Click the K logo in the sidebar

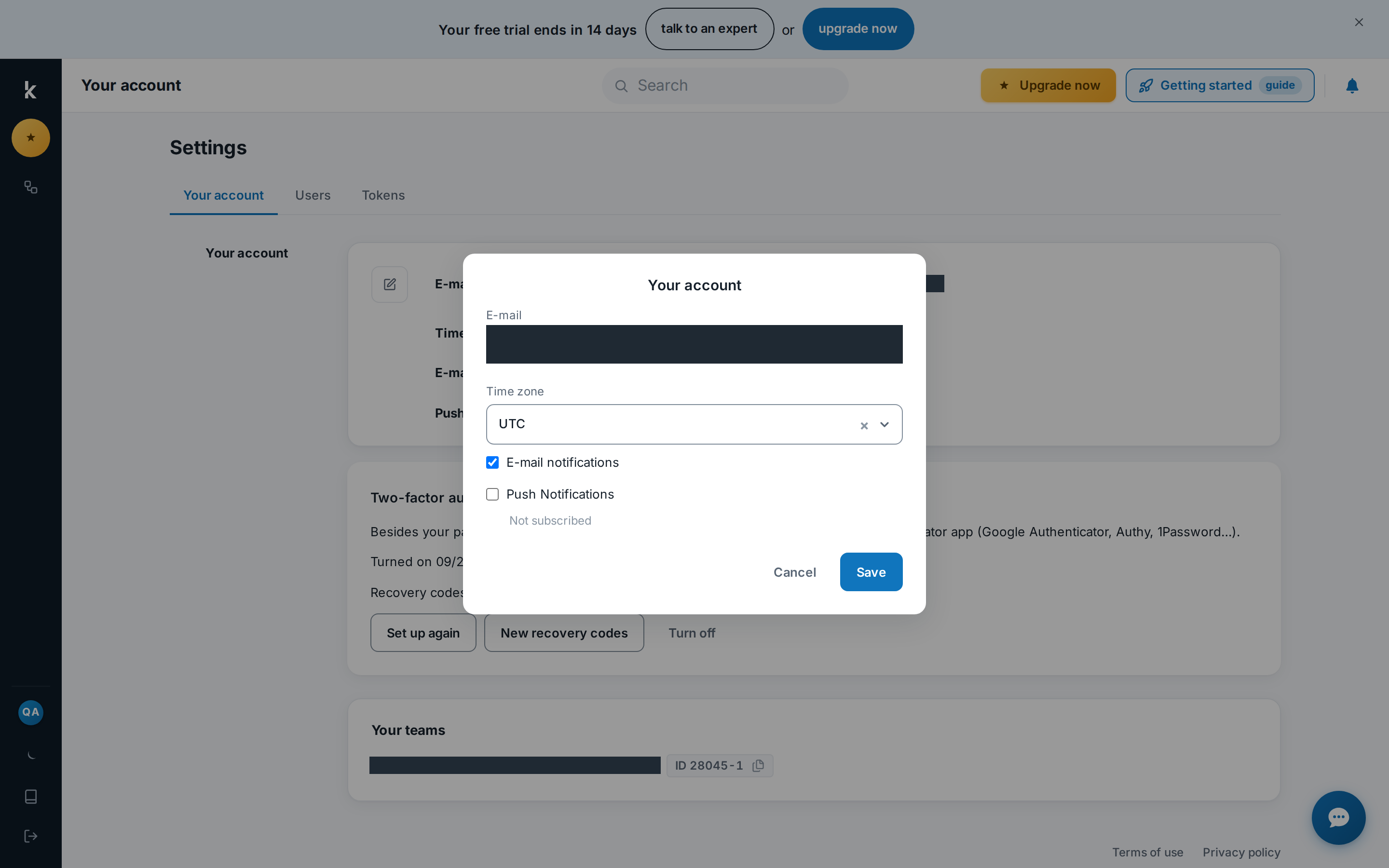point(30,90)
